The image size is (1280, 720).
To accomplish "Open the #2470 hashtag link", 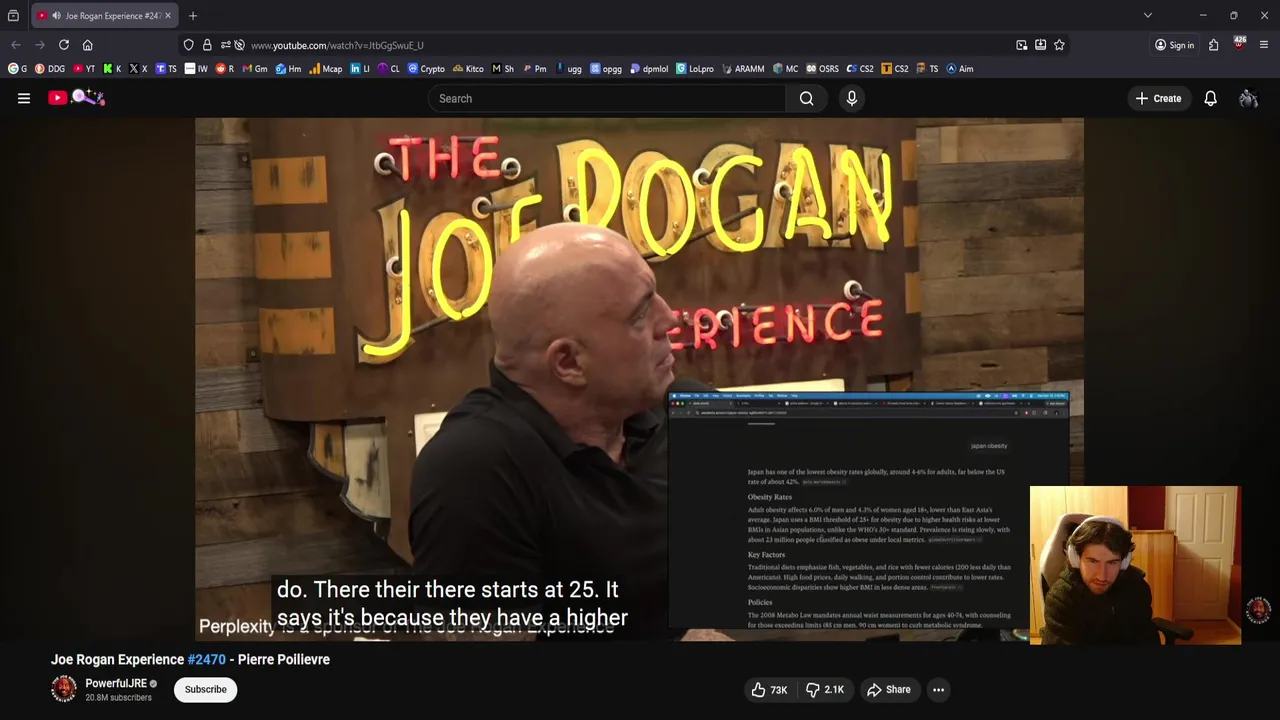I will [x=207, y=660].
